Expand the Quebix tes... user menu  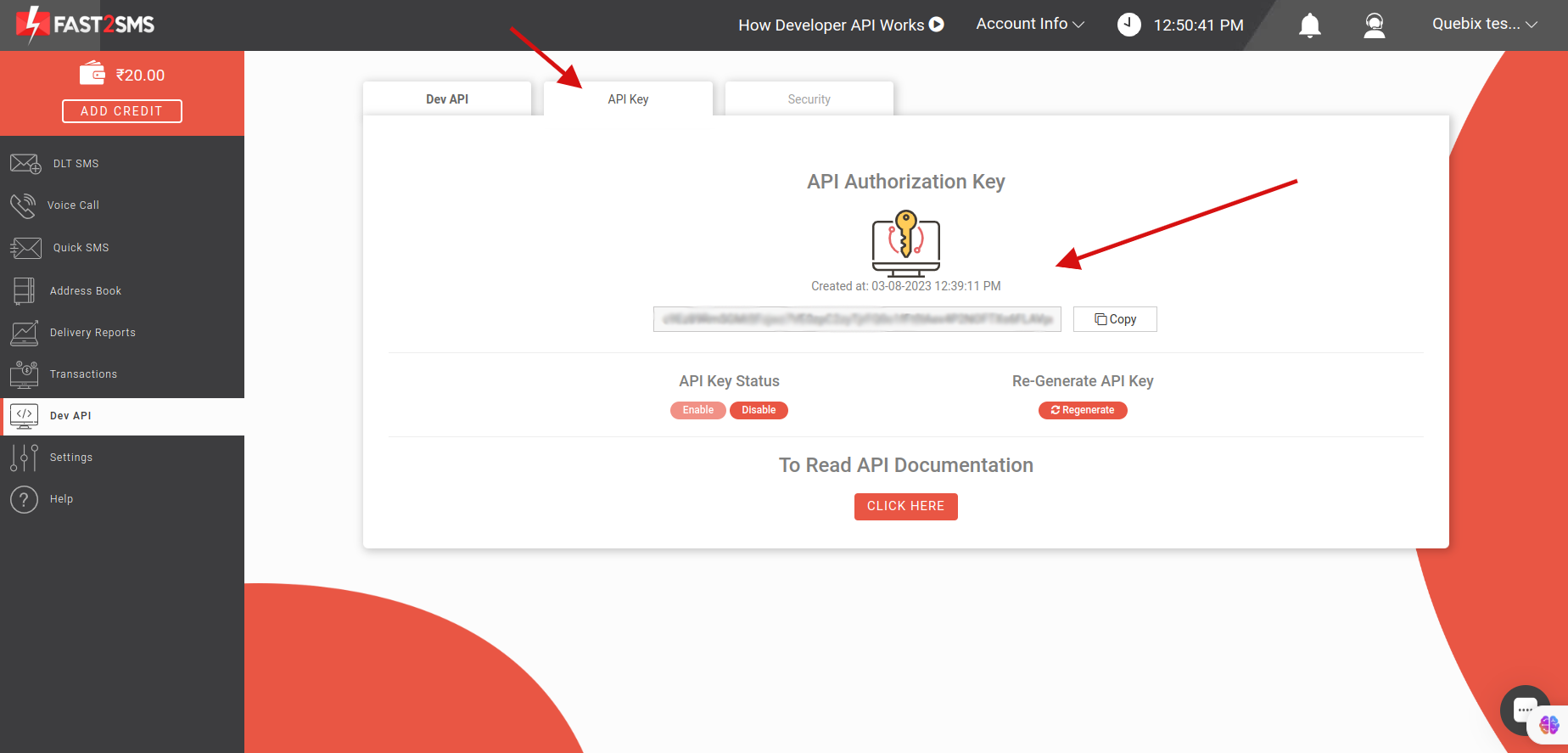[x=1485, y=24]
